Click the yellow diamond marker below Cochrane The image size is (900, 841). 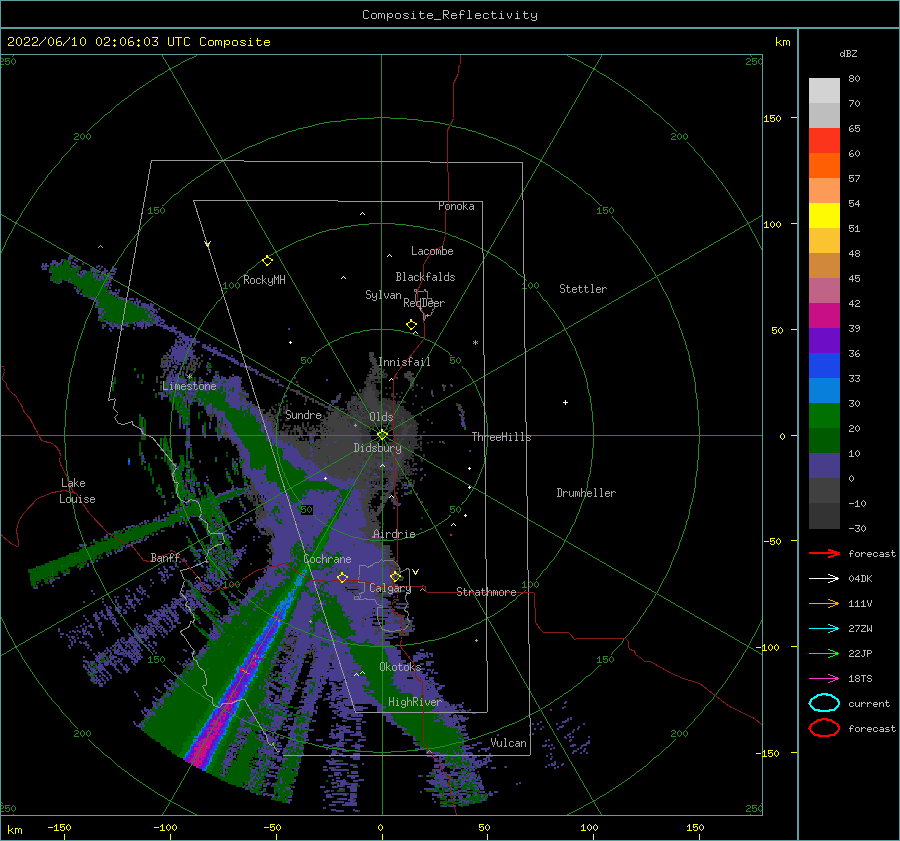tap(343, 577)
